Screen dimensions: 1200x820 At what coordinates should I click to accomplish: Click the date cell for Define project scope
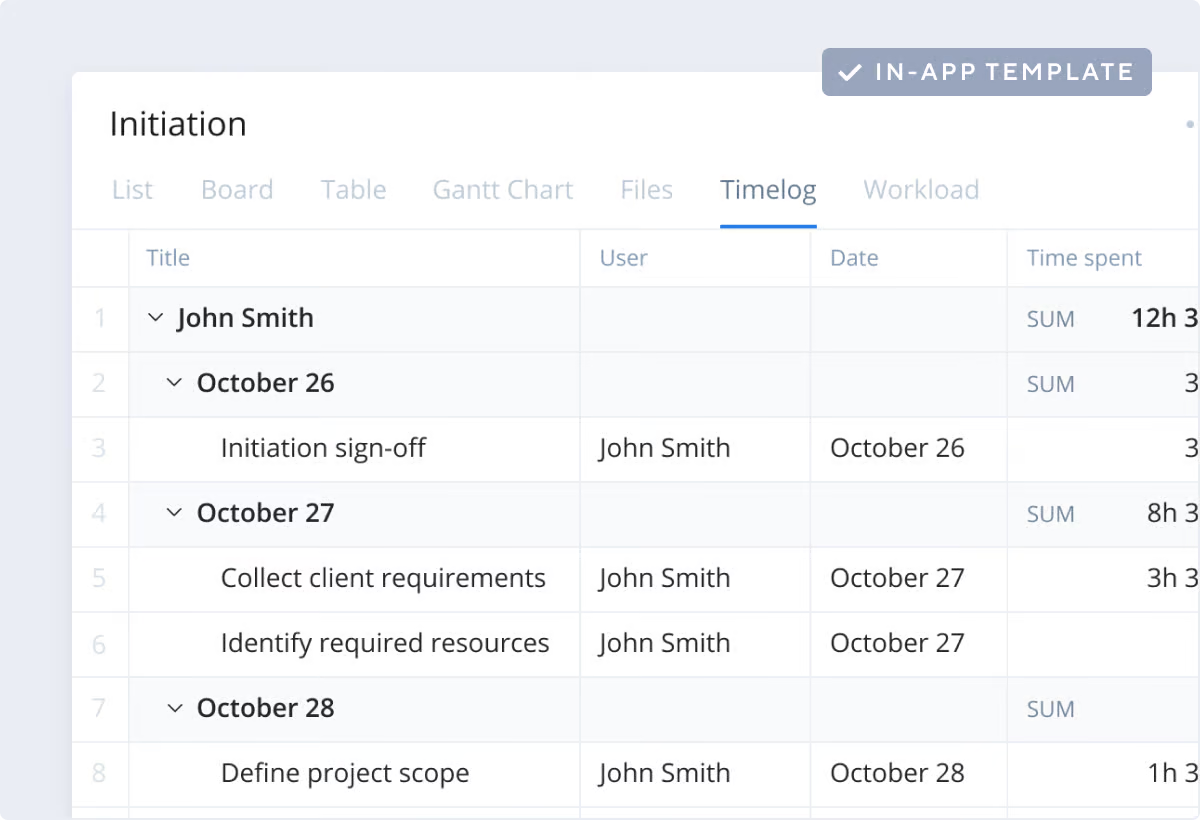(908, 774)
